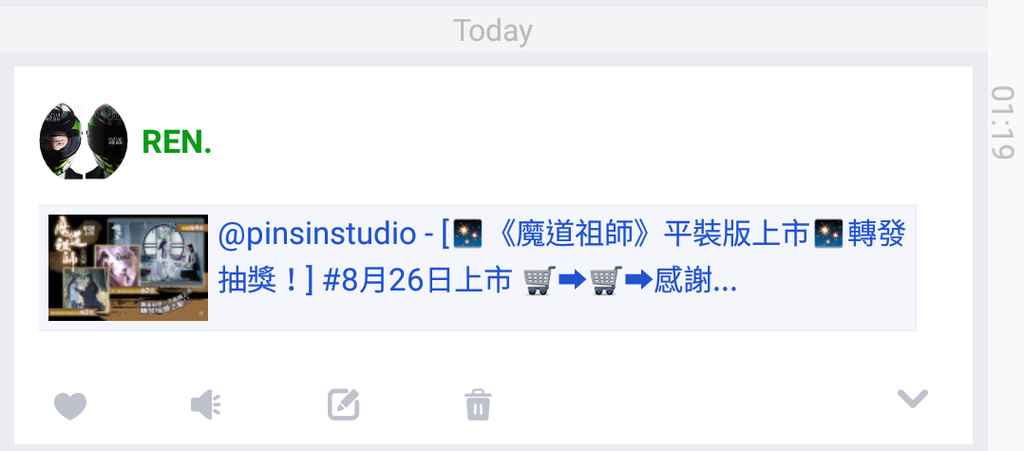Viewport: 1024px width, 451px height.
Task: Click the 01:19 timestamp beside the post
Action: point(1002,122)
